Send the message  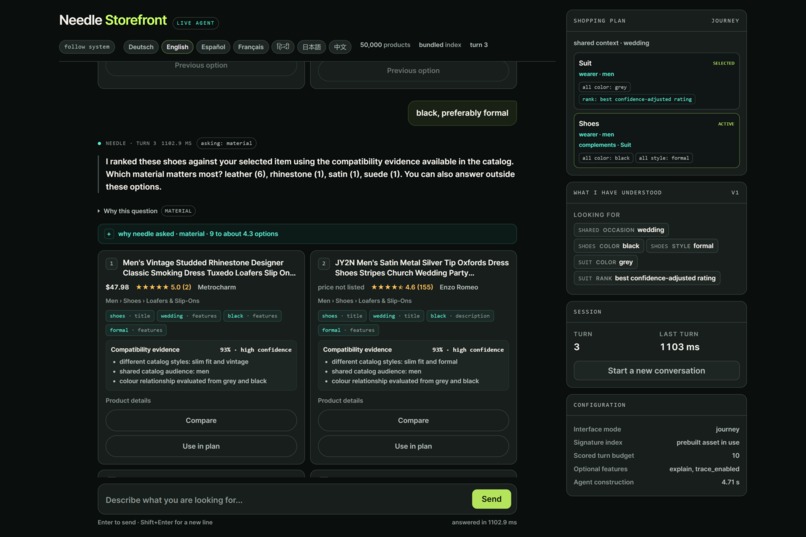tap(491, 499)
